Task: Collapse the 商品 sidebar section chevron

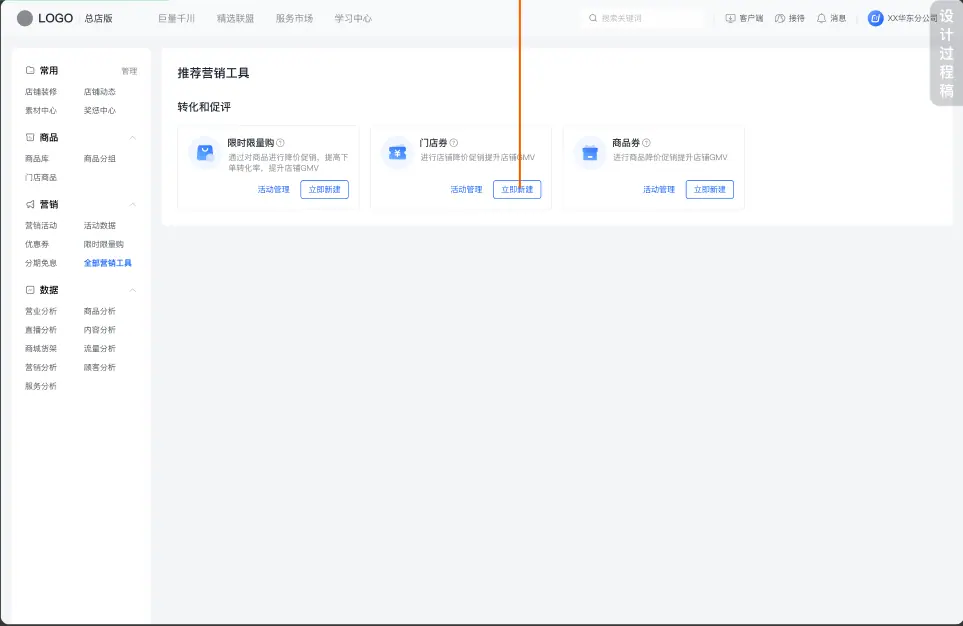Action: coord(132,138)
